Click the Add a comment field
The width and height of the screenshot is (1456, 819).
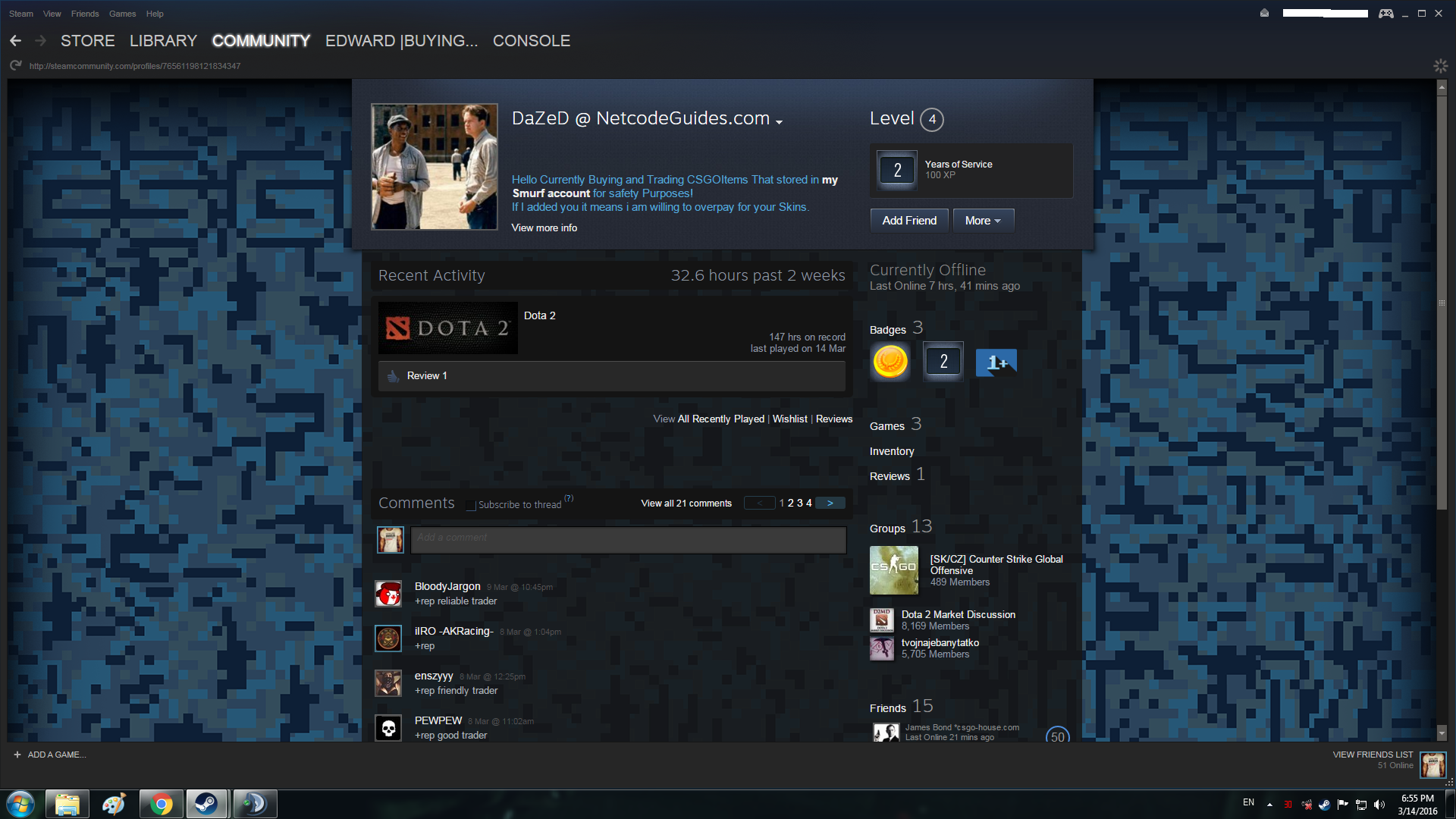tap(628, 540)
